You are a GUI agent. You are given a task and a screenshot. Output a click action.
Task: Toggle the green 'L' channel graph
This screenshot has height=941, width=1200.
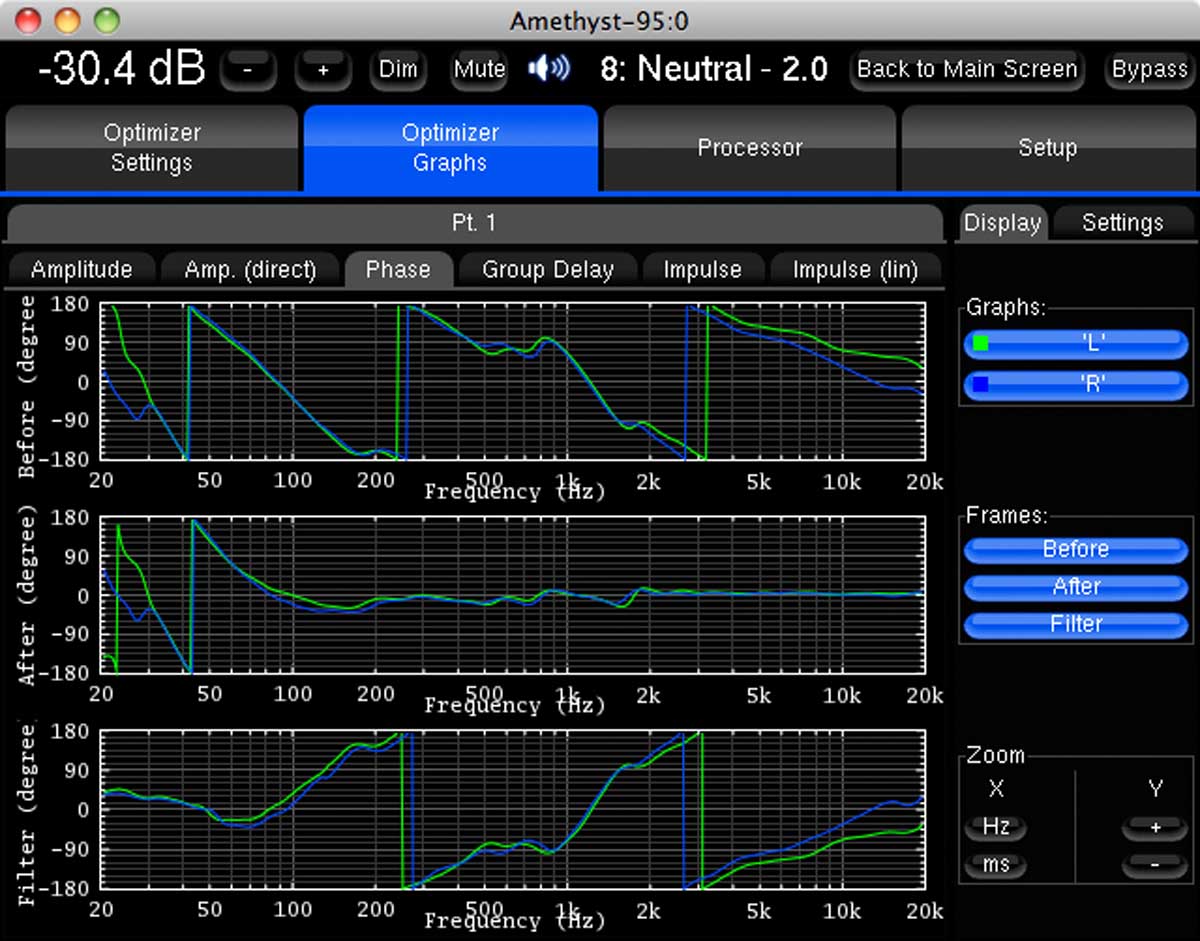[x=1075, y=345]
